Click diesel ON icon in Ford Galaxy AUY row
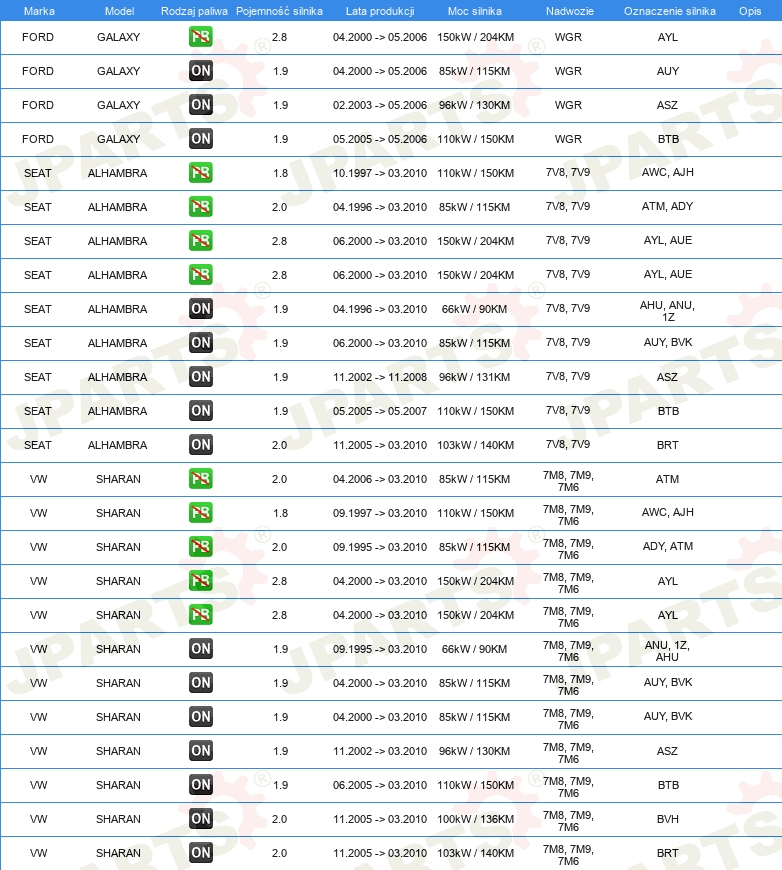The height and width of the screenshot is (870, 782). point(200,71)
